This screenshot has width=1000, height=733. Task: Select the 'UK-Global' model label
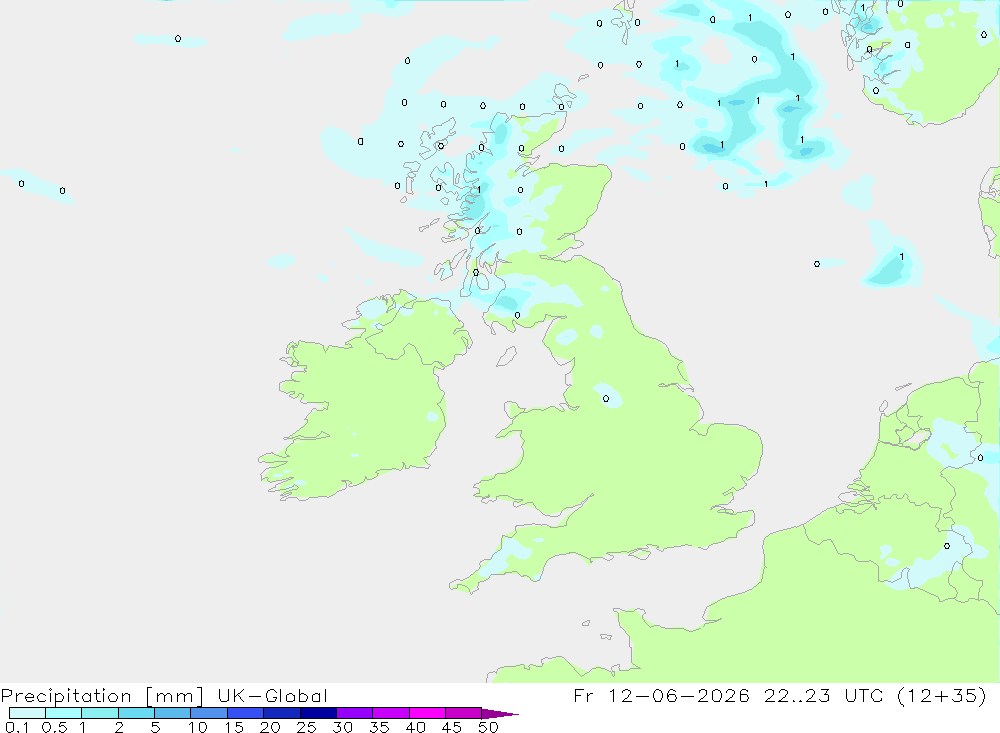[x=272, y=696]
